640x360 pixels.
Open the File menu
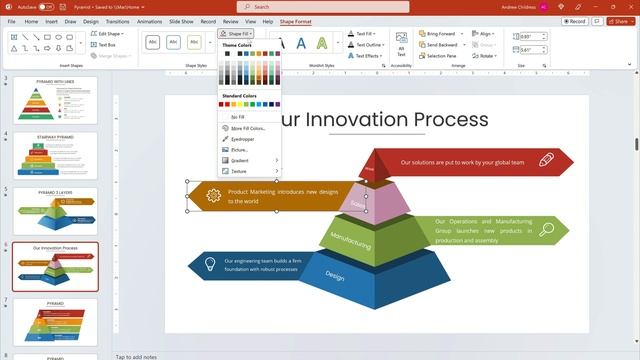11,21
